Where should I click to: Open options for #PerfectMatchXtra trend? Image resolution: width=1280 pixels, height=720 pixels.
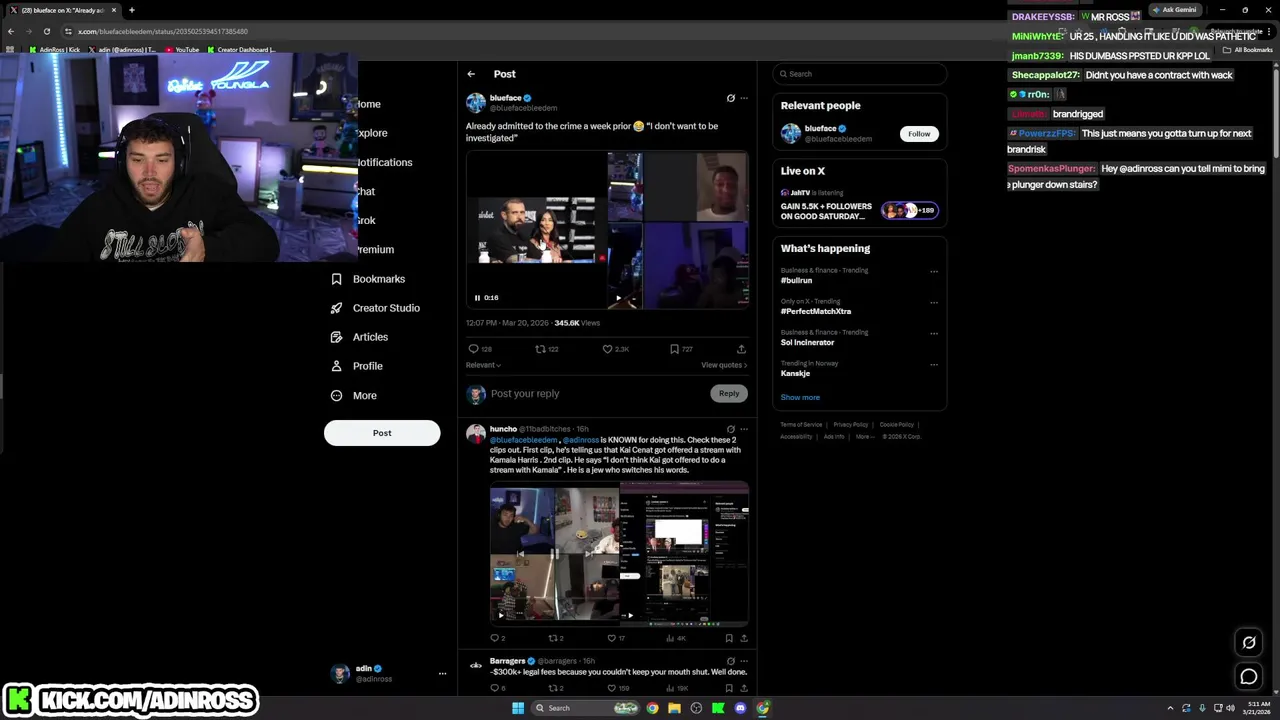(934, 302)
